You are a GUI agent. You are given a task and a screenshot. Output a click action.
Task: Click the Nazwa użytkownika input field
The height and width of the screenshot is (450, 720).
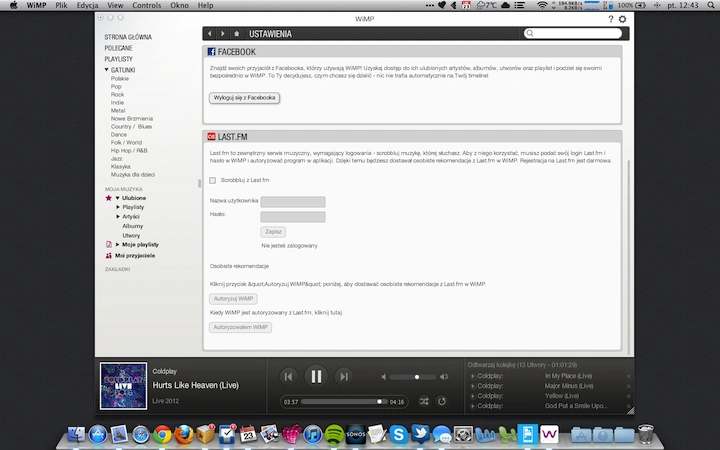(x=293, y=202)
